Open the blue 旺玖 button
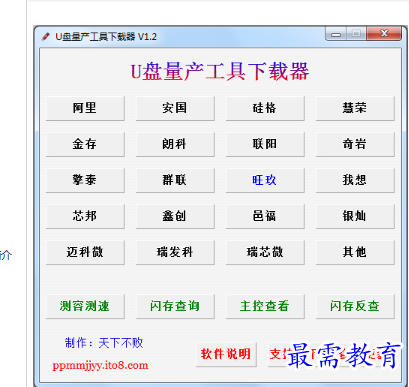The width and height of the screenshot is (409, 387). pos(265,180)
